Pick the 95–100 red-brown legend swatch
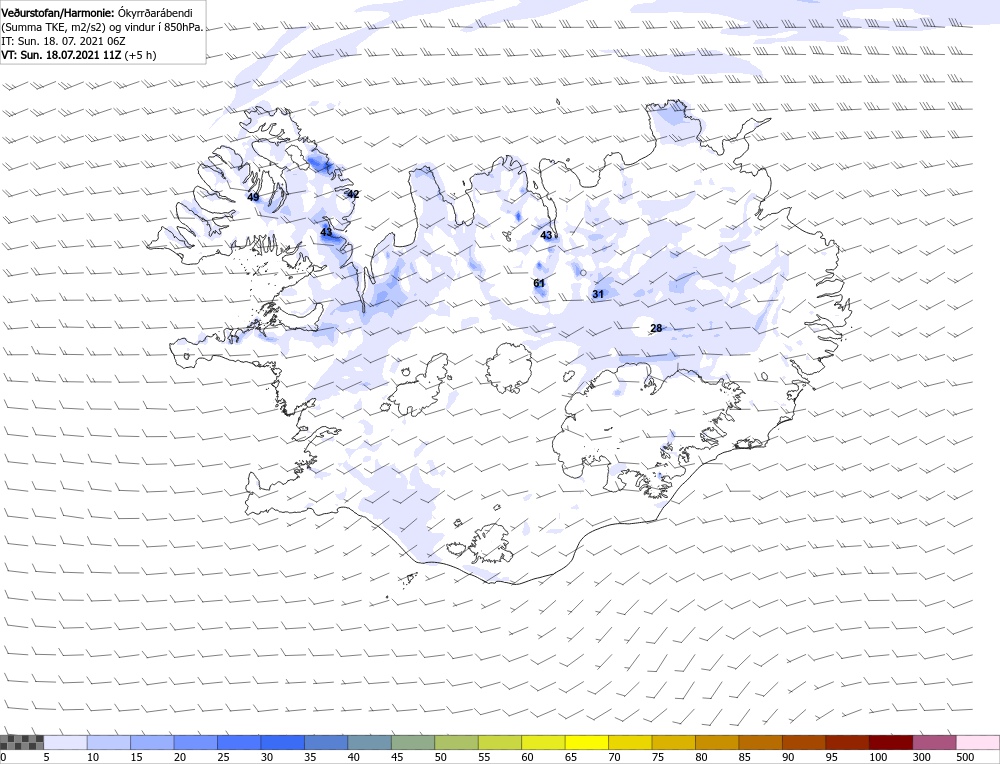Image resolution: width=1000 pixels, height=764 pixels. coord(847,742)
